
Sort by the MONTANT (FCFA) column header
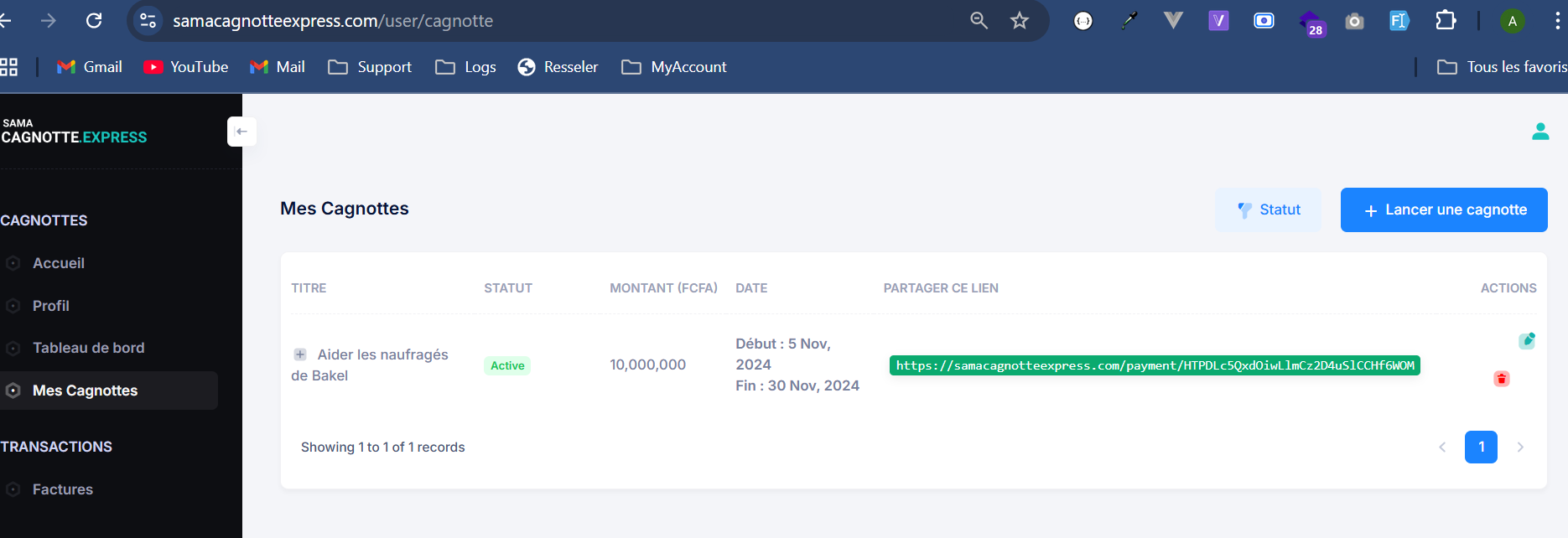[663, 288]
